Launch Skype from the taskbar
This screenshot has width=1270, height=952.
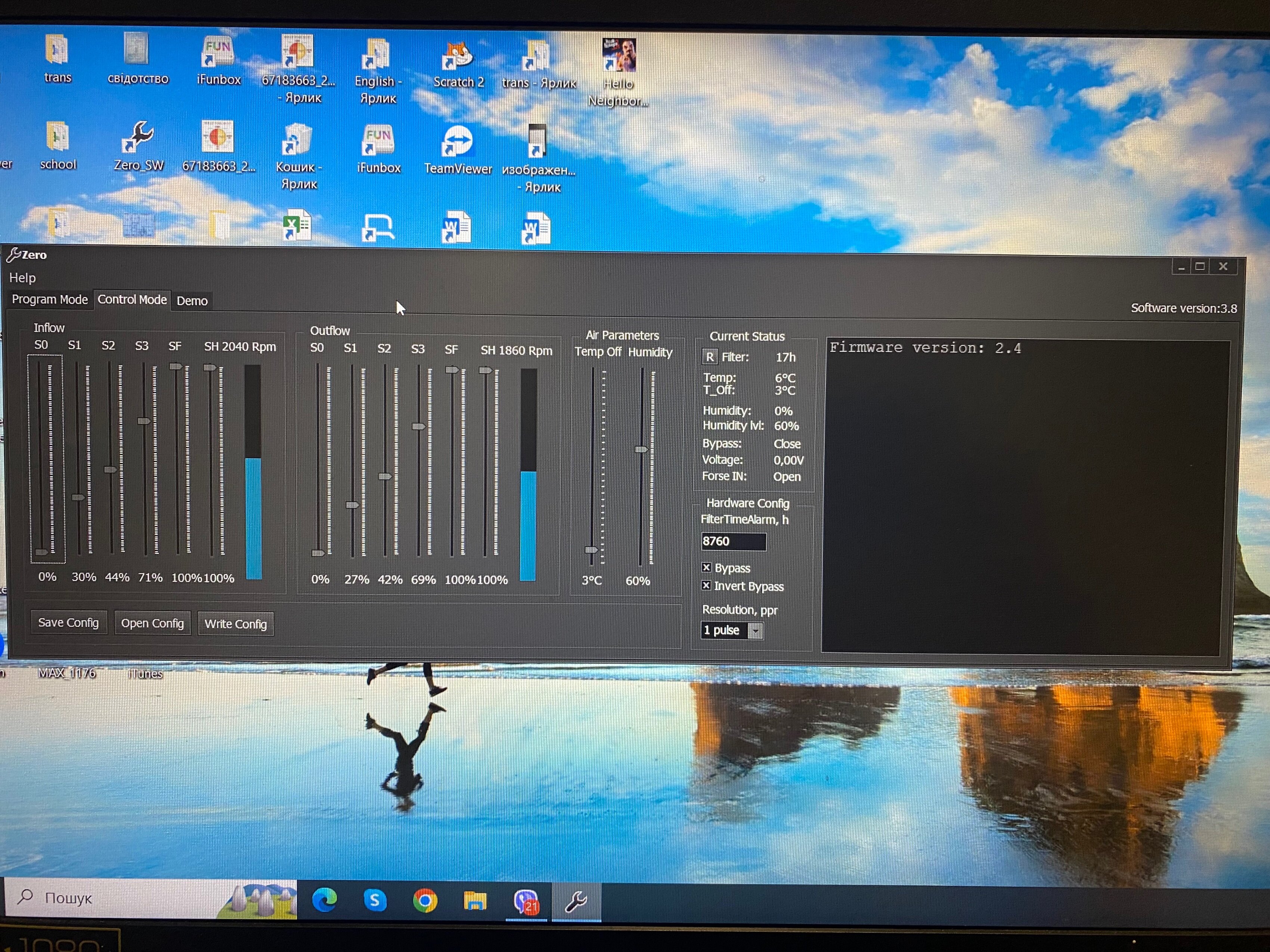(x=374, y=900)
